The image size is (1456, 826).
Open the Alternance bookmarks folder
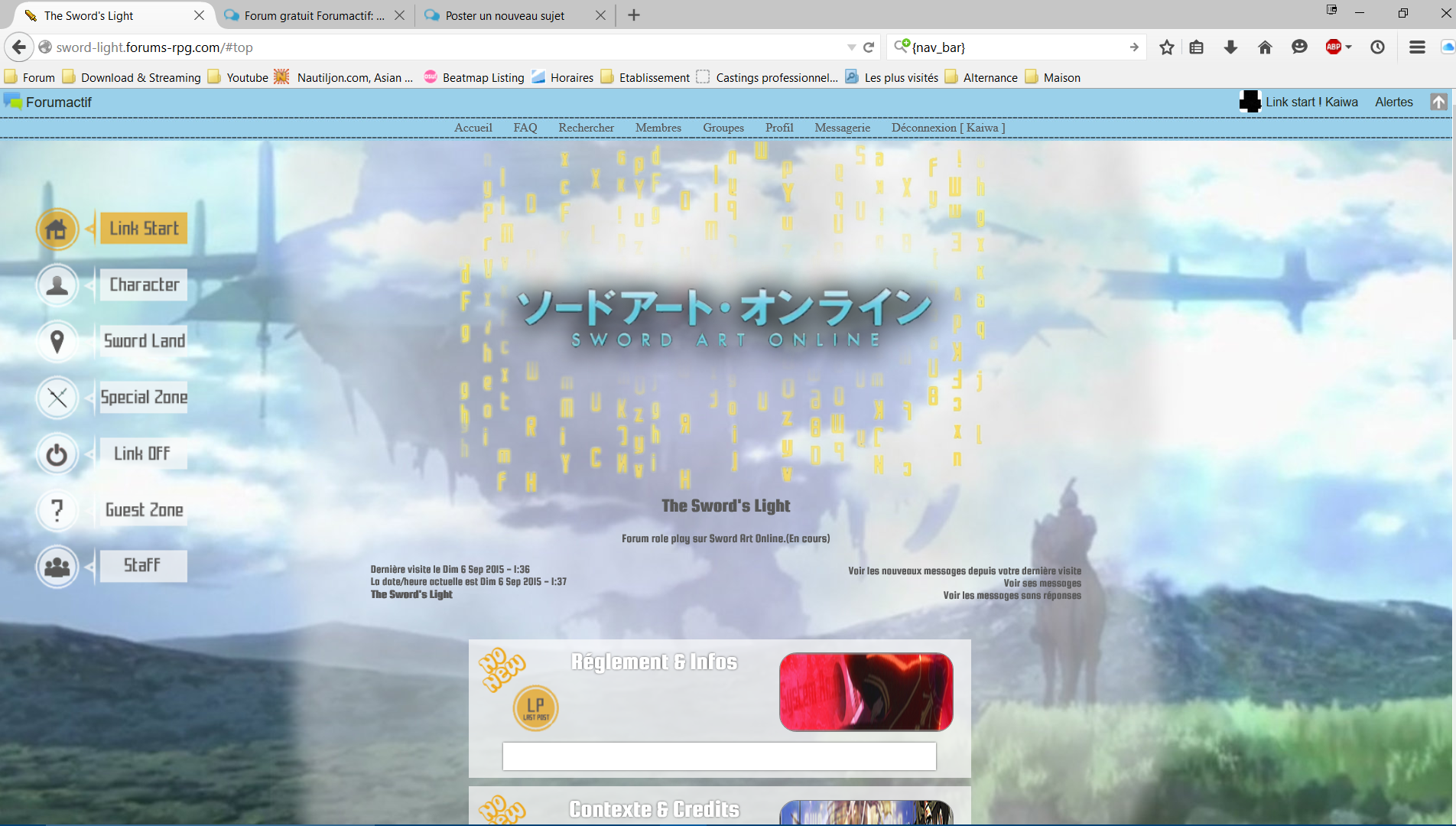point(981,77)
